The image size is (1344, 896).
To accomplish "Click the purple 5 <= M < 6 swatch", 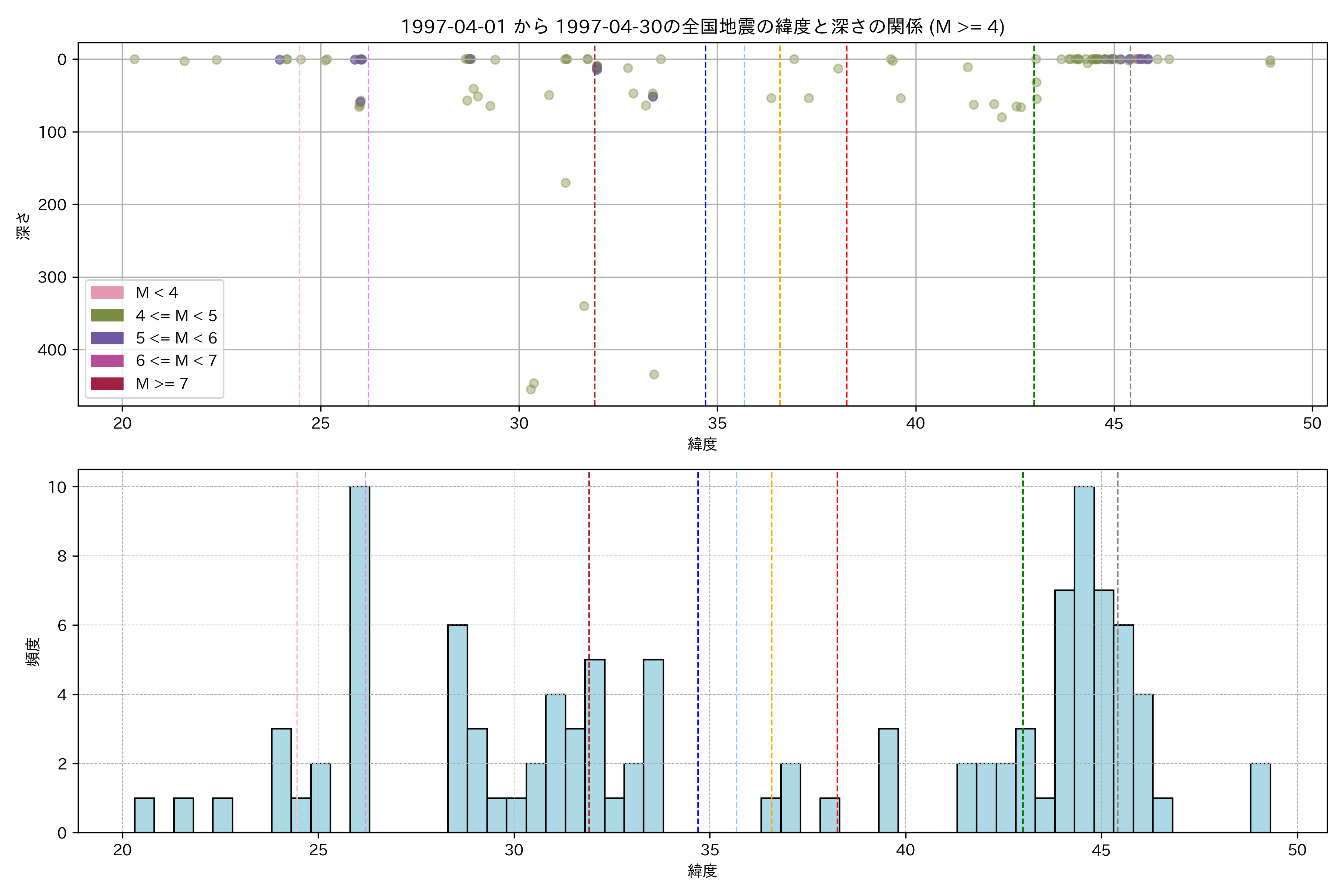I will click(x=107, y=338).
